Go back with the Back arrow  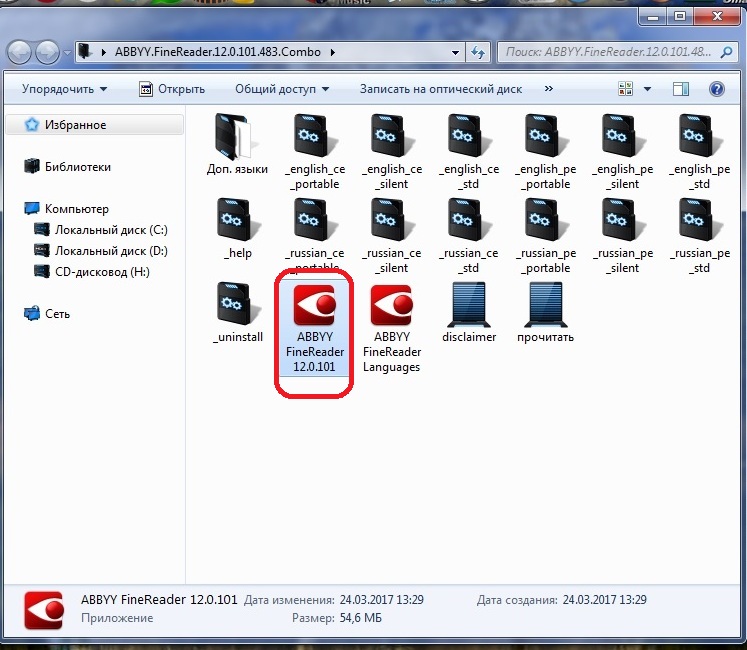[x=19, y=52]
